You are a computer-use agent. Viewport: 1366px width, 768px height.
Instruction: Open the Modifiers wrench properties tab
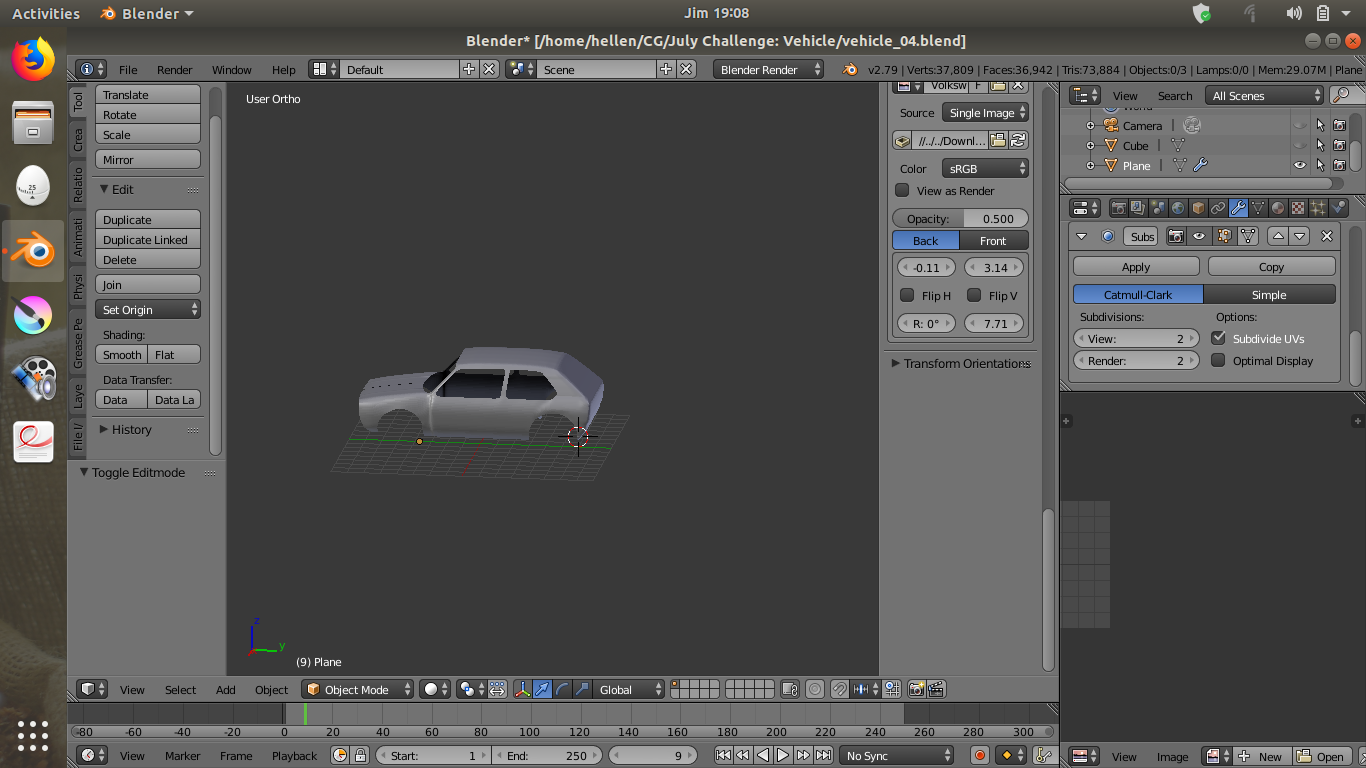click(1238, 208)
